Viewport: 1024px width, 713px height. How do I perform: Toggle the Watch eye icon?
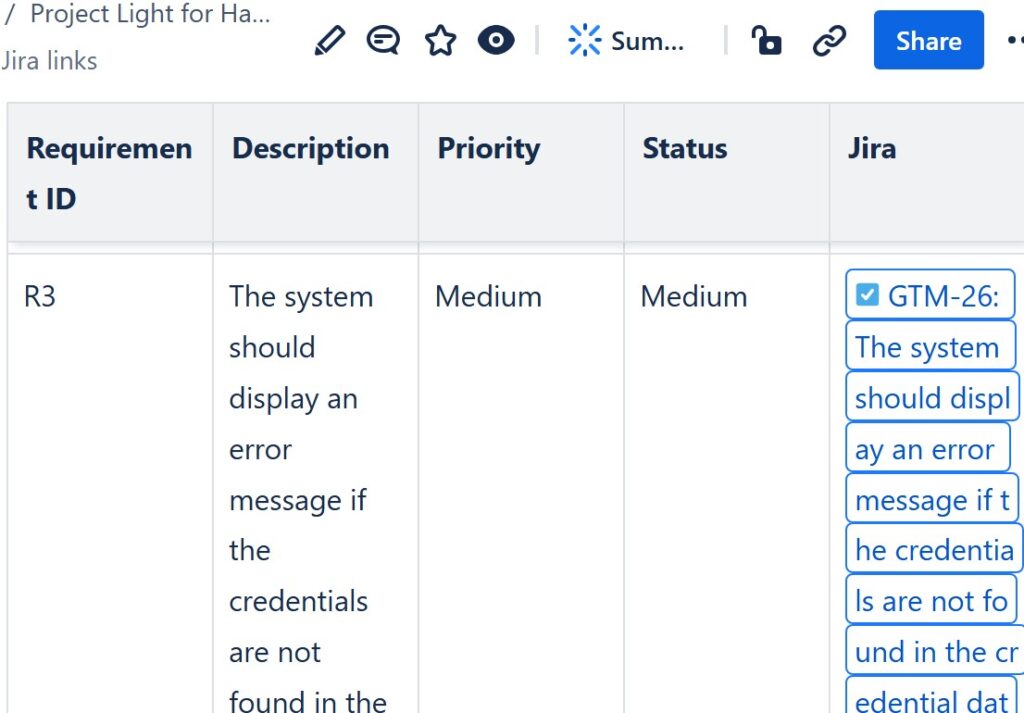(x=496, y=40)
